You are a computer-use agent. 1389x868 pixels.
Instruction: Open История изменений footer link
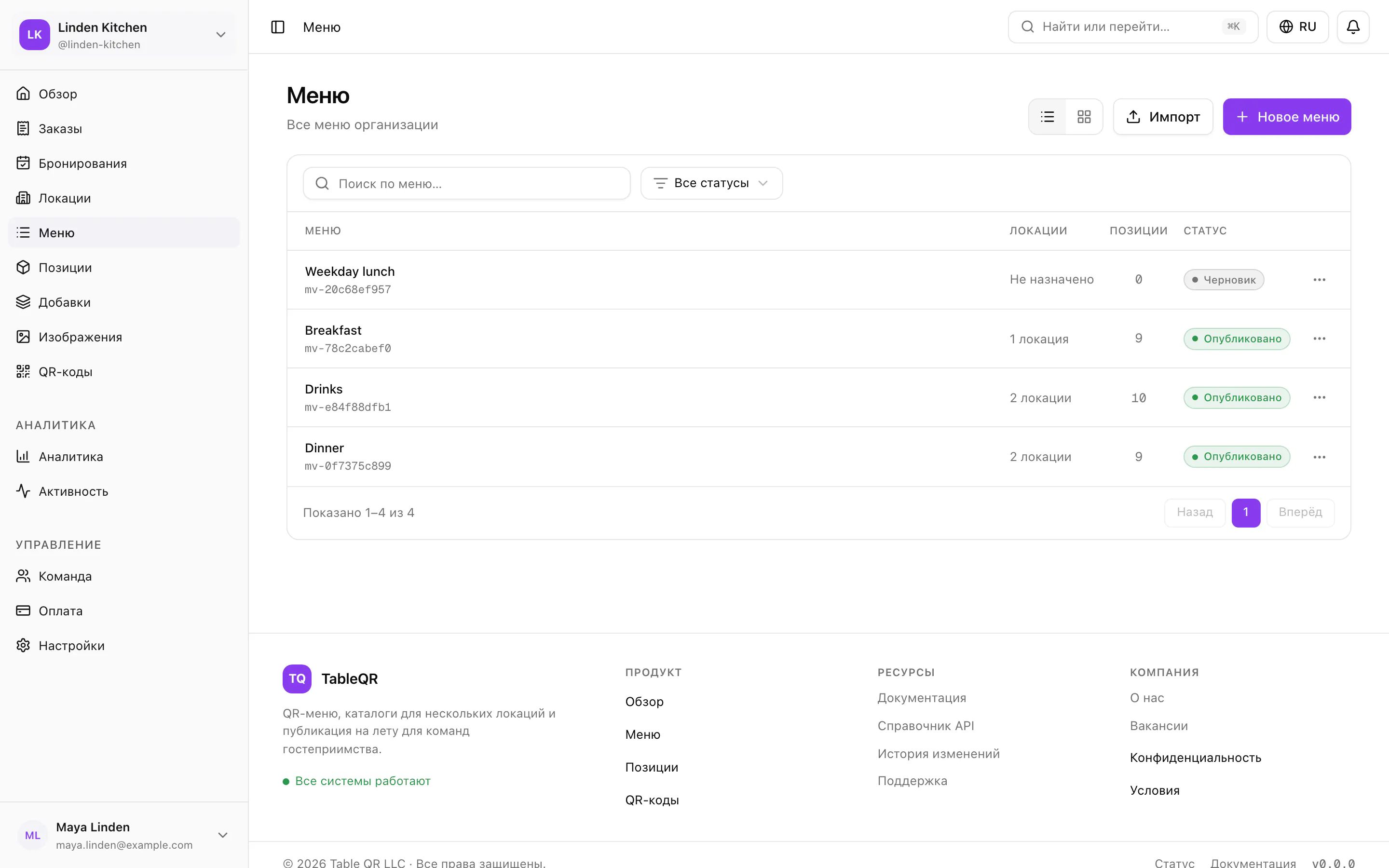click(x=939, y=754)
